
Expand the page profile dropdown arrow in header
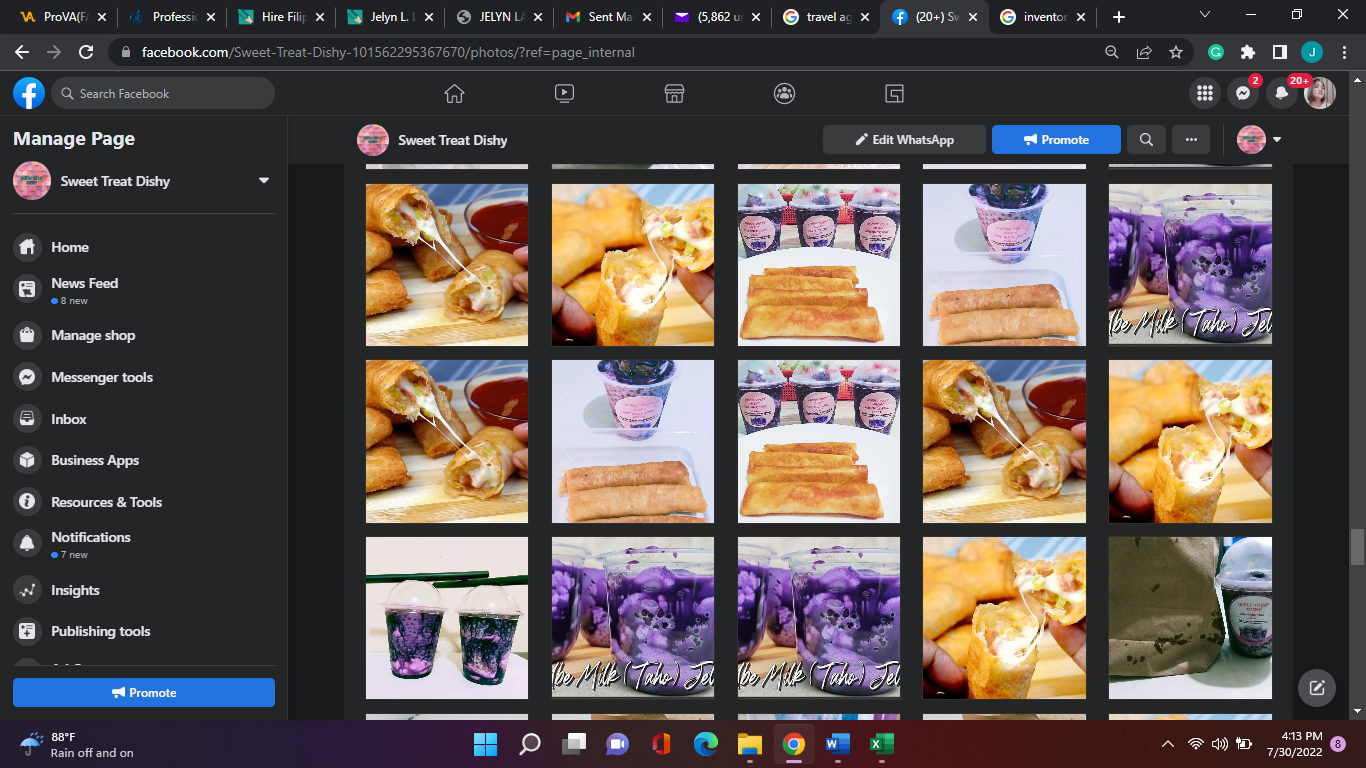1277,140
